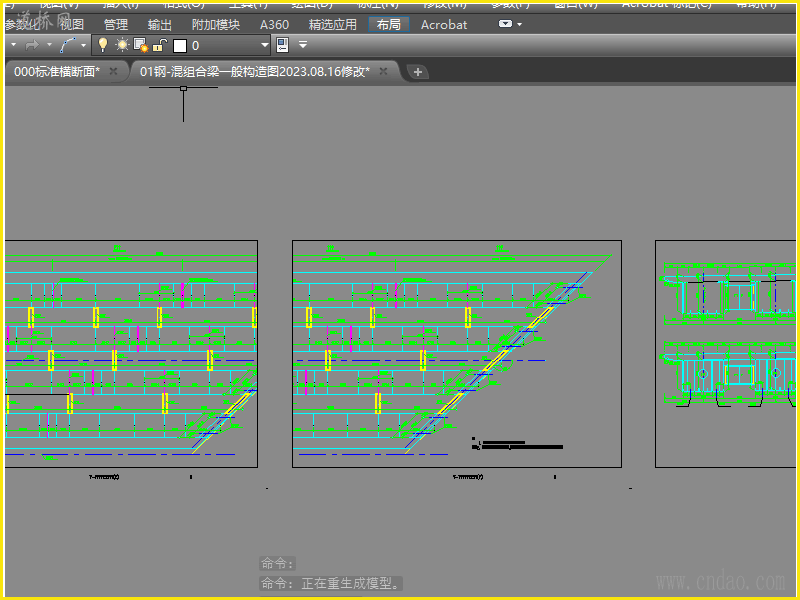
Task: Click the spline curve tool icon
Action: point(68,45)
